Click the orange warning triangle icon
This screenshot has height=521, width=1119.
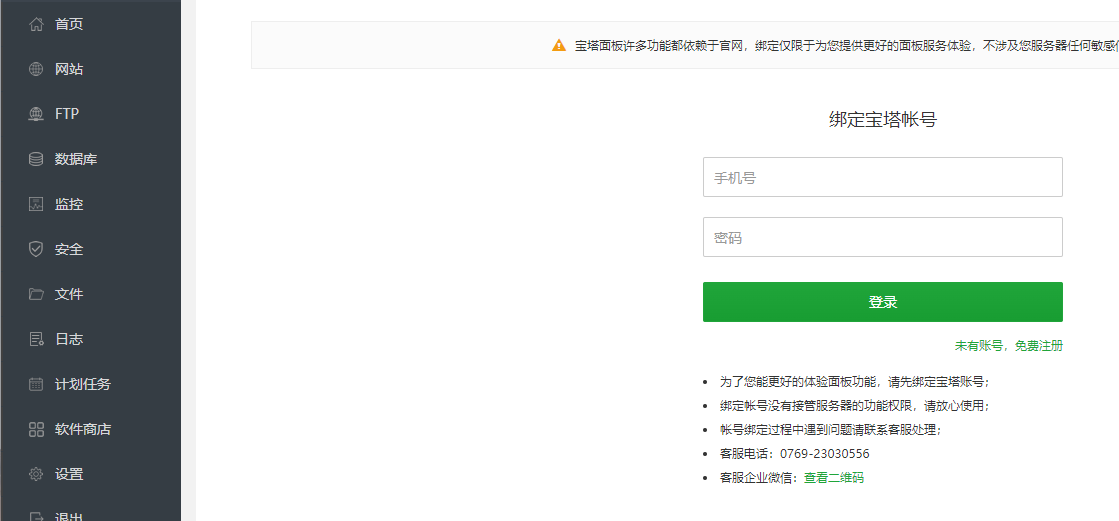click(559, 45)
